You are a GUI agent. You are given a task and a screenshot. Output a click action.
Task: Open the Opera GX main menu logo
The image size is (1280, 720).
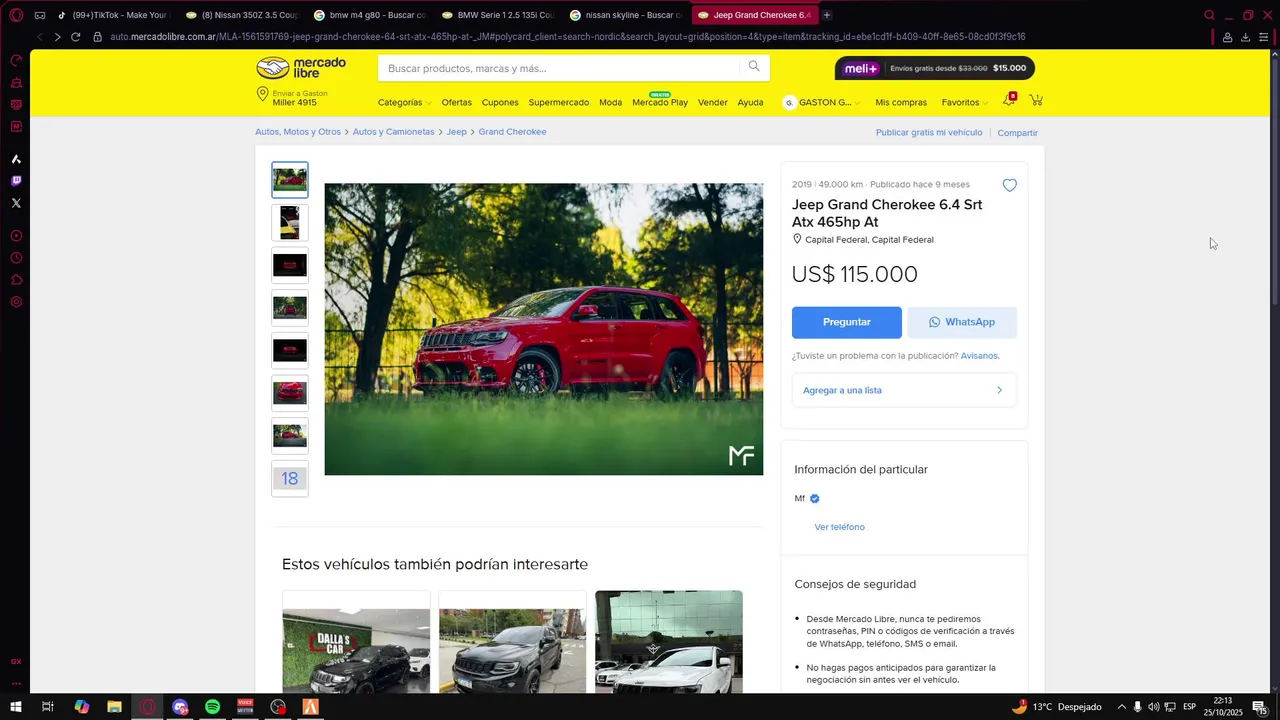16,15
